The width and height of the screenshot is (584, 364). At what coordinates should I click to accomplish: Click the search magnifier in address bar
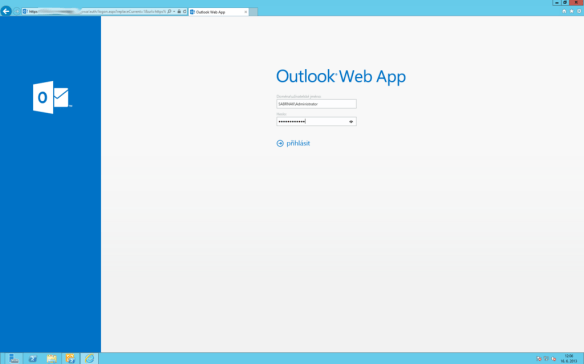pyautogui.click(x=169, y=12)
